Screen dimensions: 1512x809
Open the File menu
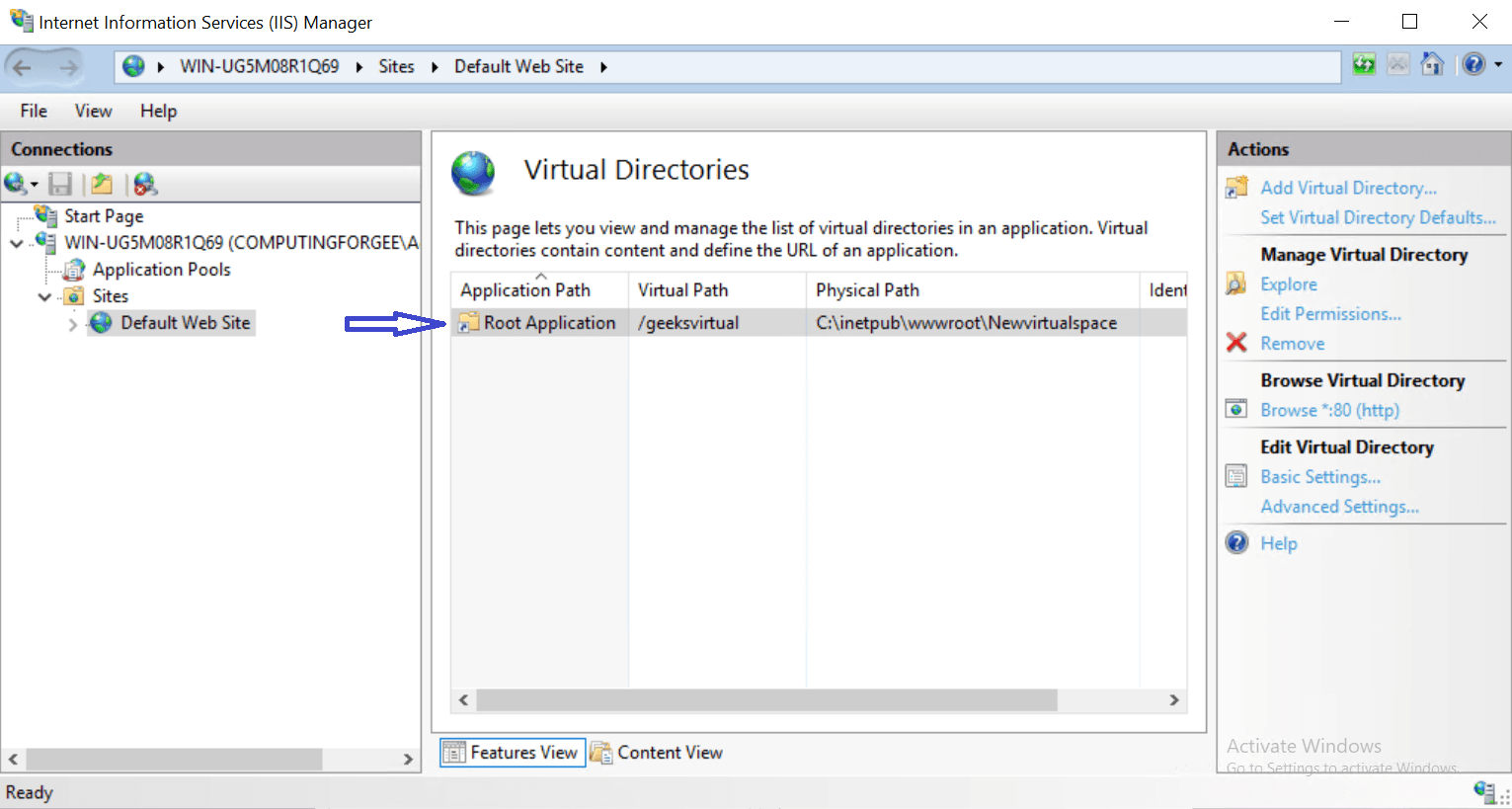click(x=33, y=111)
